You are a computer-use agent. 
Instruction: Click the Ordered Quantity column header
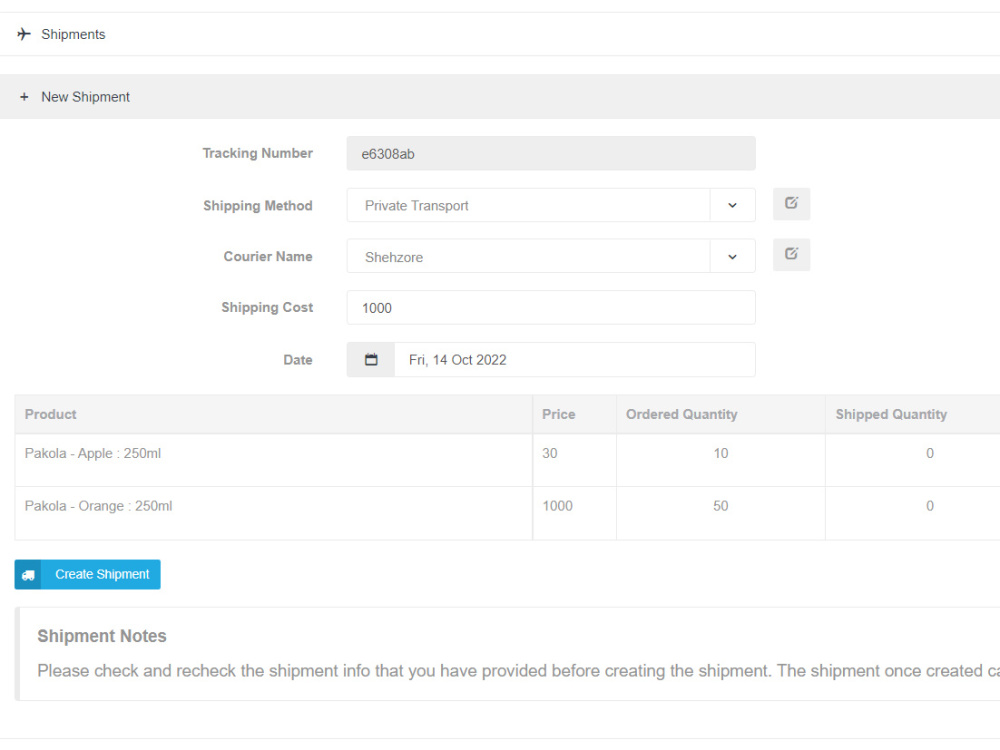[680, 414]
